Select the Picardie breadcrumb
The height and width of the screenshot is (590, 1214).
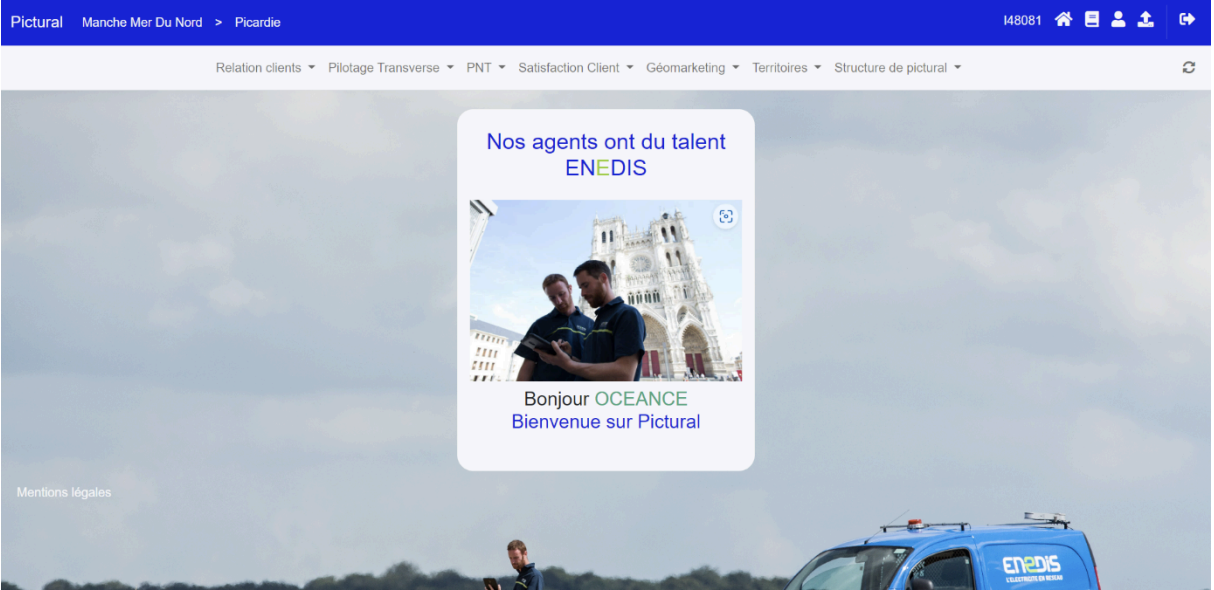(x=258, y=22)
